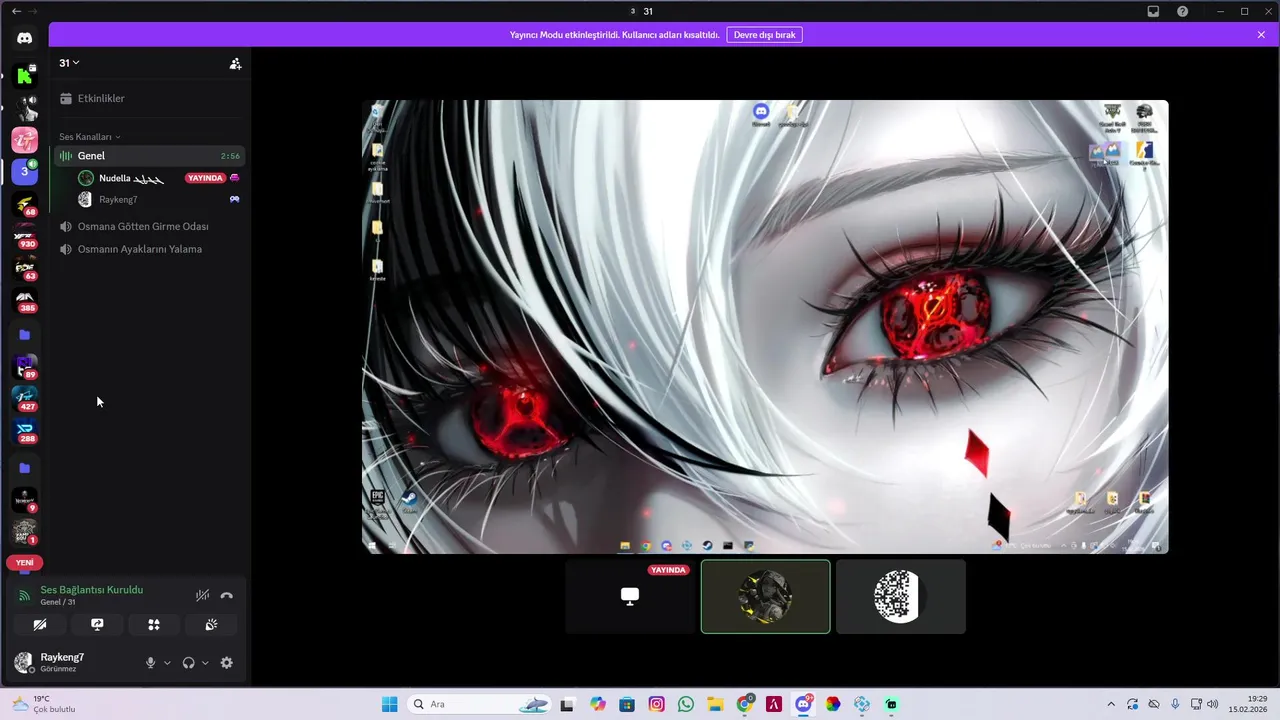Open WhatsApp from the taskbar
The width and height of the screenshot is (1280, 720).
click(x=685, y=704)
